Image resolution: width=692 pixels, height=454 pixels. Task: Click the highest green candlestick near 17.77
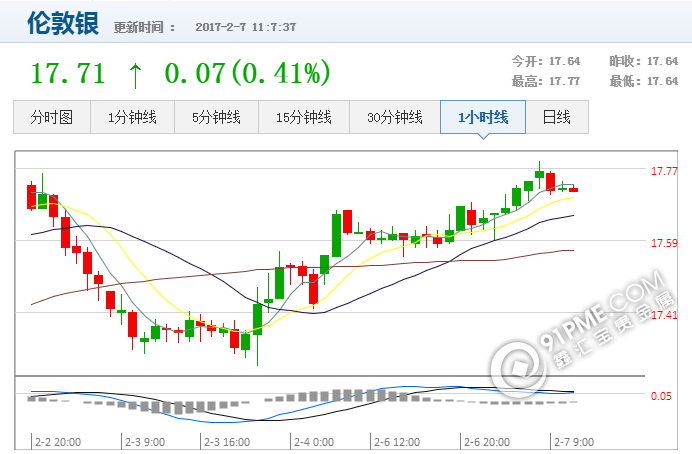539,173
